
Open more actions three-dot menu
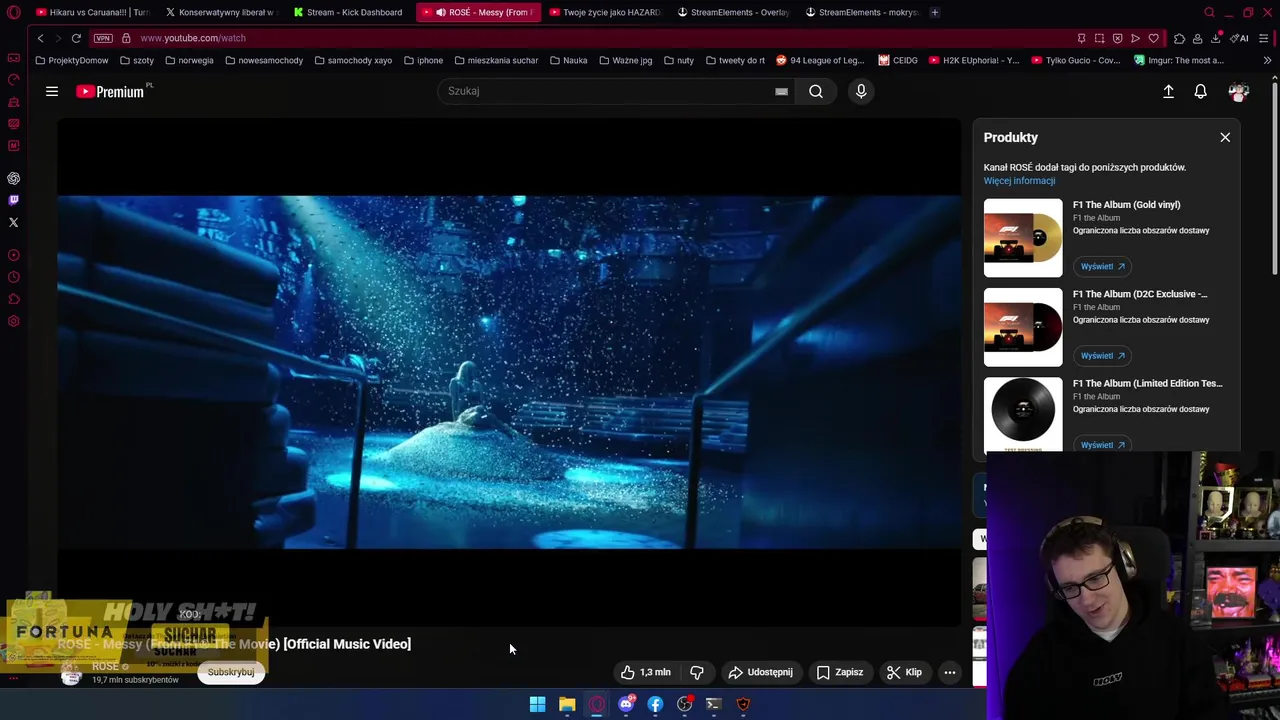950,672
